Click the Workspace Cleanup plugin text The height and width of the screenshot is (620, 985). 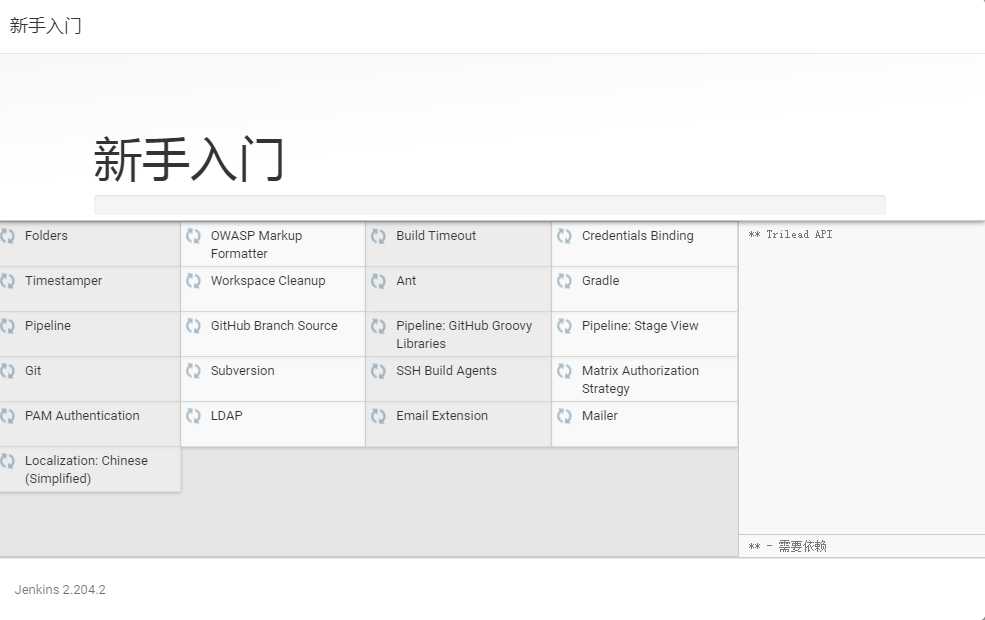pyautogui.click(x=268, y=281)
